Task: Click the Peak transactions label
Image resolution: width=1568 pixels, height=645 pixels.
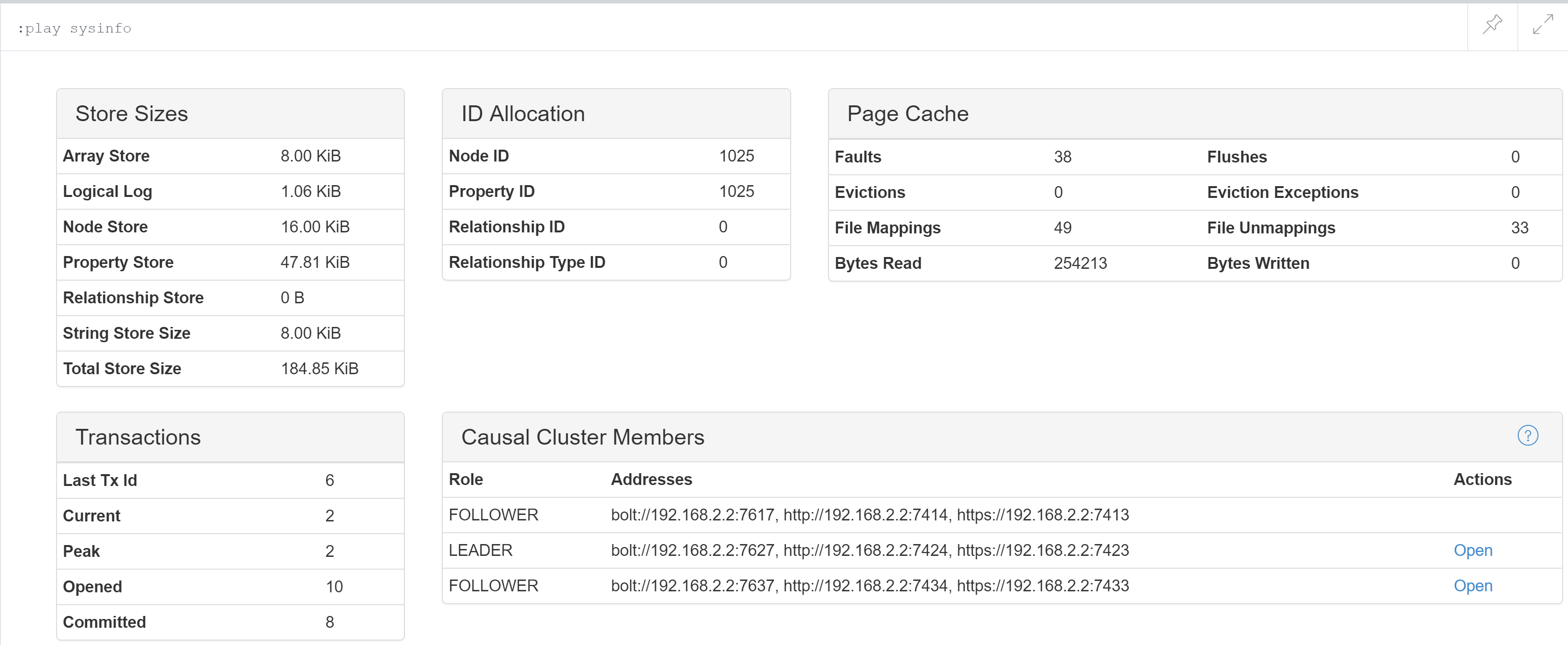Action: [x=81, y=551]
